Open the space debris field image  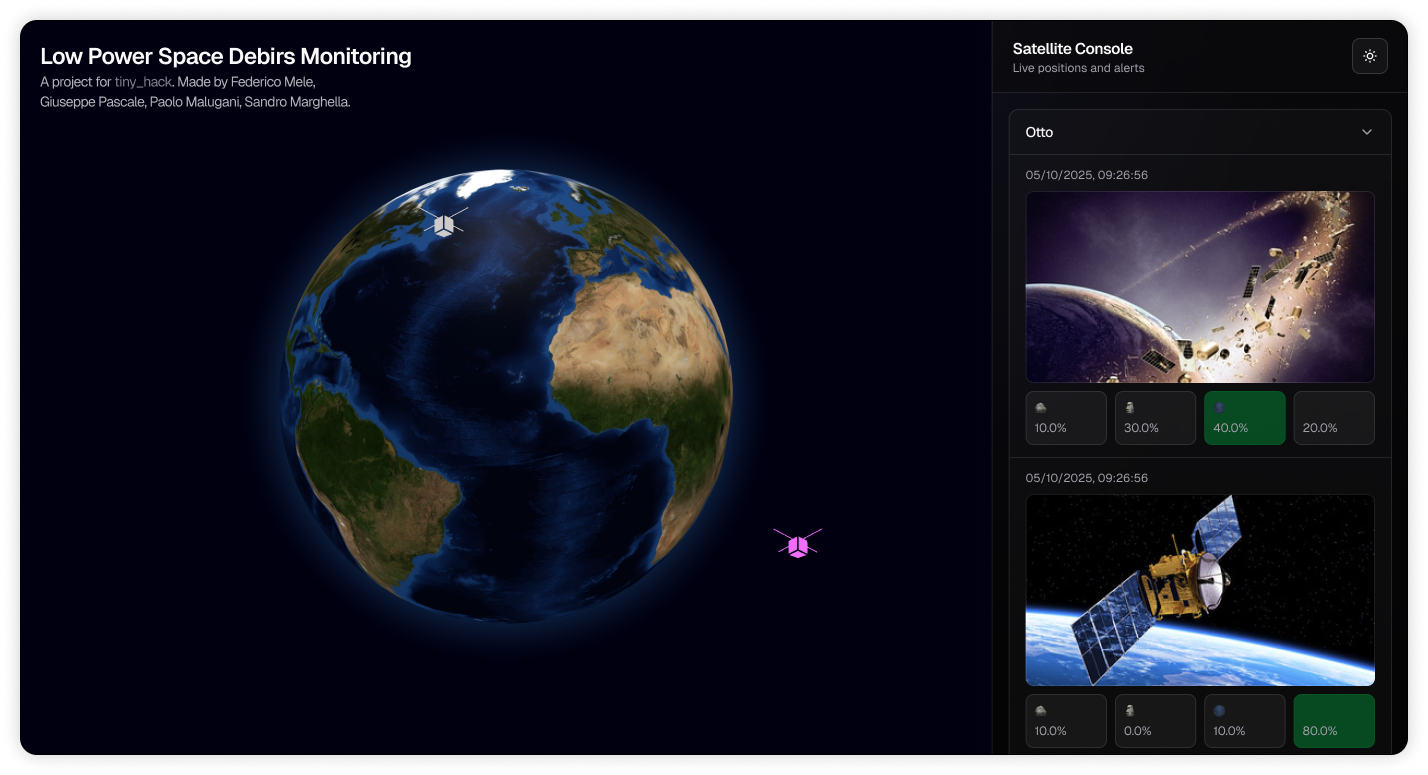click(x=1199, y=287)
